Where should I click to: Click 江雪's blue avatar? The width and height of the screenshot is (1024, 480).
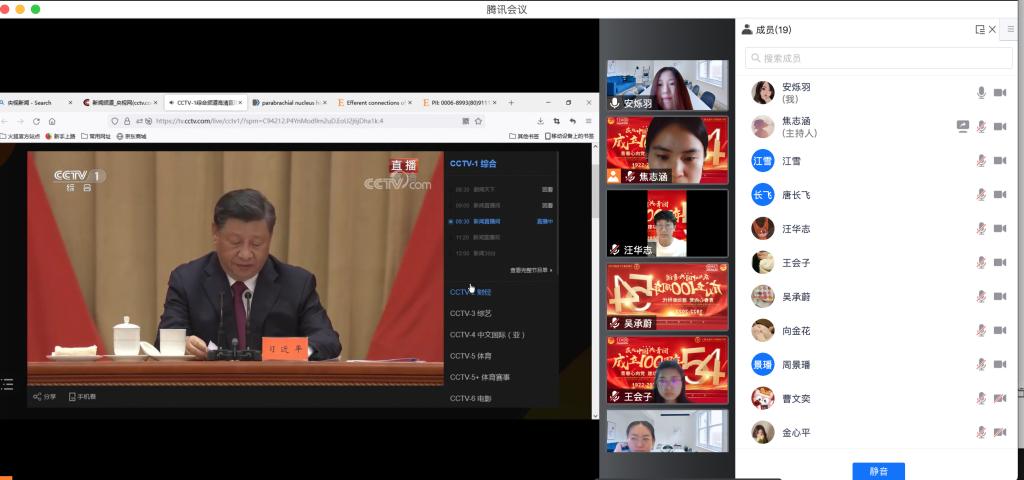[763, 161]
